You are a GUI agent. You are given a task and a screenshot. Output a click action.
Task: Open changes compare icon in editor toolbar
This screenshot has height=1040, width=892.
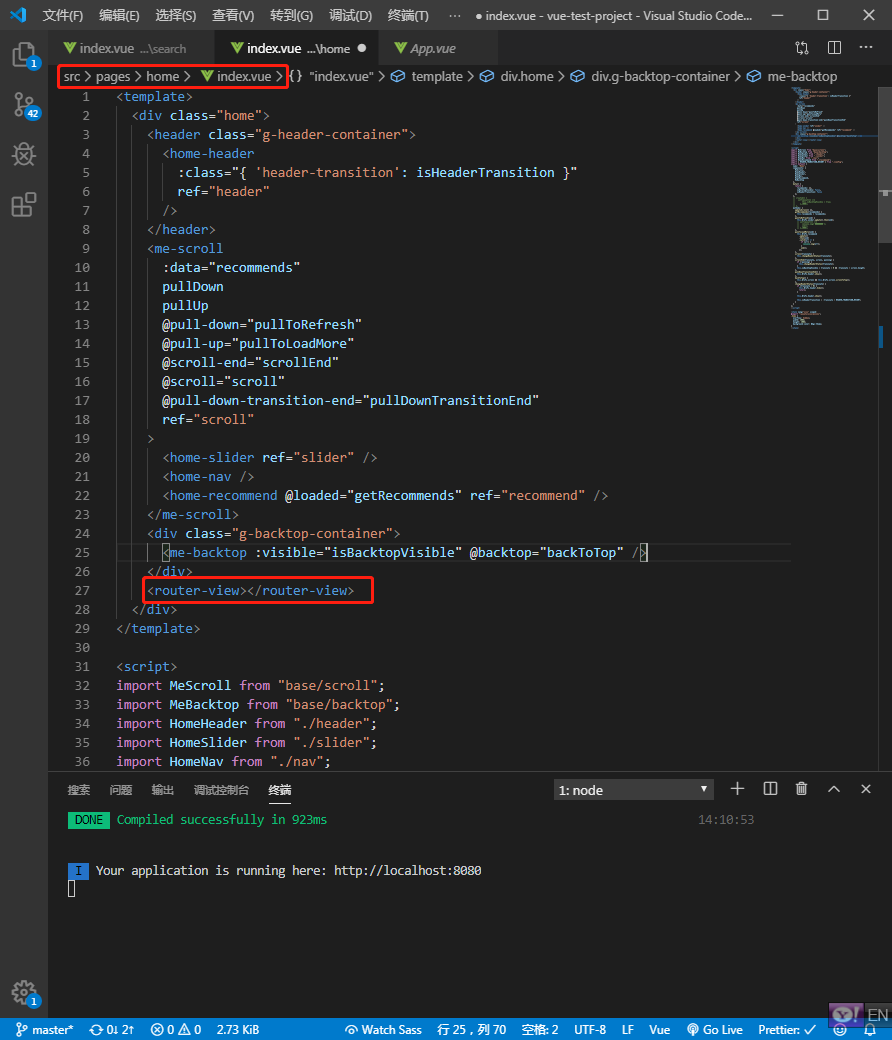[802, 48]
